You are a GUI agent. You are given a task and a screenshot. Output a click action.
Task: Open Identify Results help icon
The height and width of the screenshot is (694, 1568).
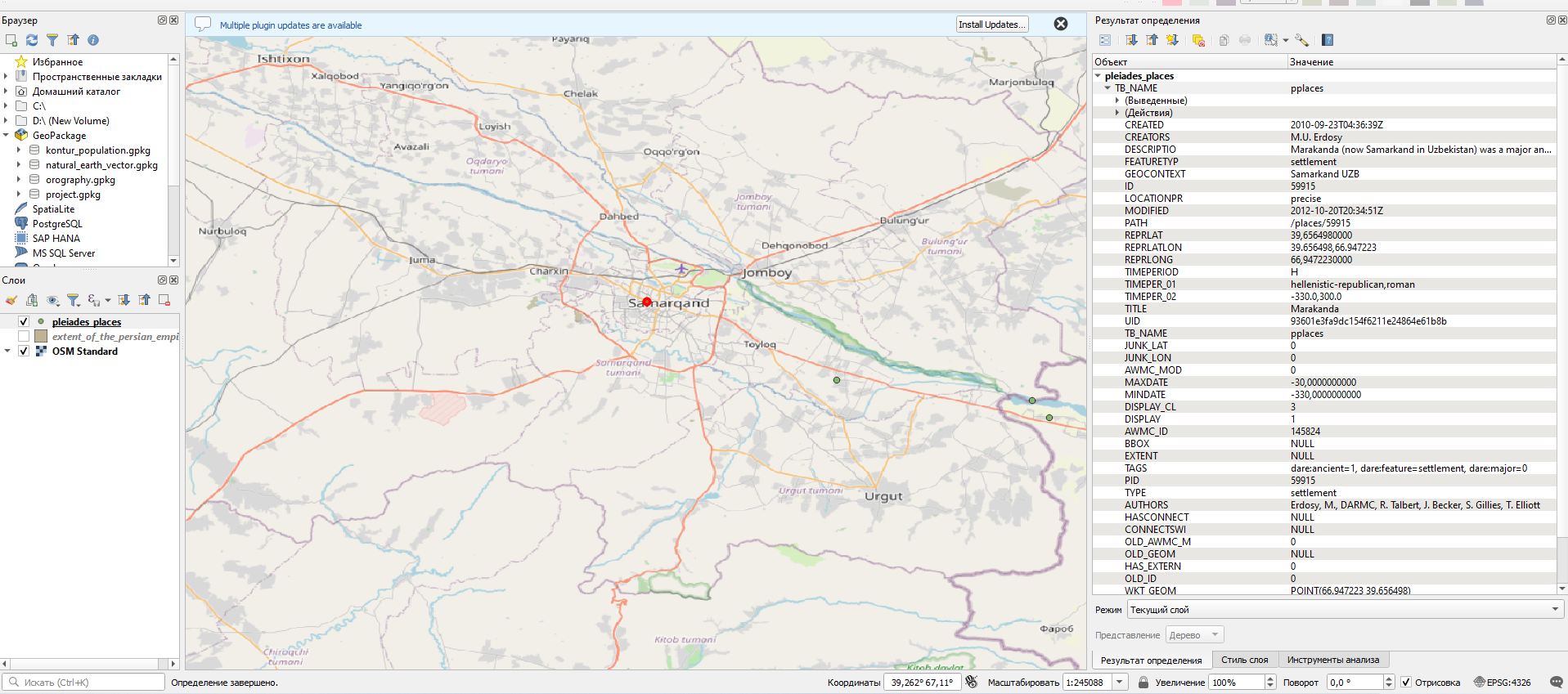click(x=1328, y=40)
